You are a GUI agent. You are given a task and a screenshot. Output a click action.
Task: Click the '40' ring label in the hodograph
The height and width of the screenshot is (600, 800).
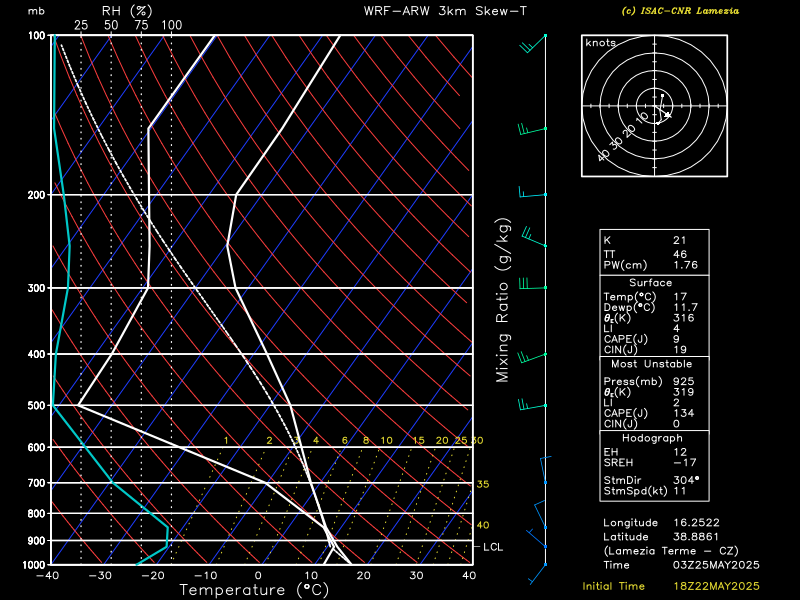[604, 155]
